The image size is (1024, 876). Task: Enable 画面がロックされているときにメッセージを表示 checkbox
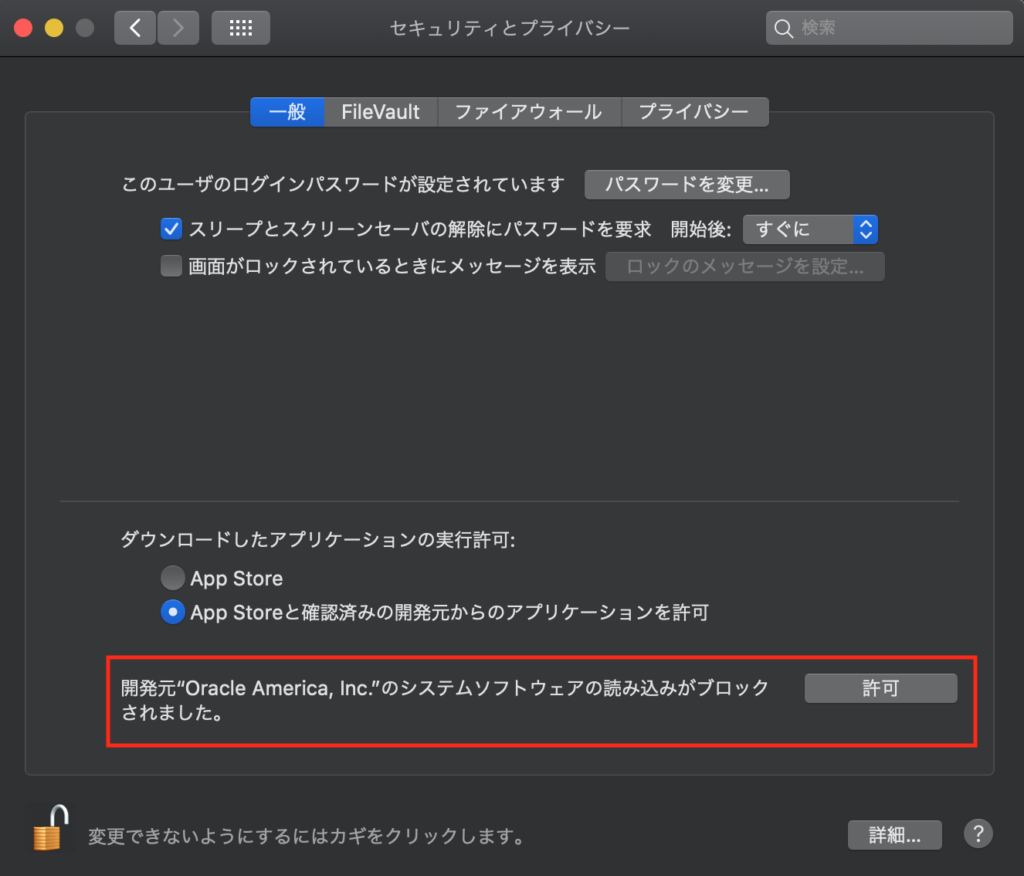pyautogui.click(x=171, y=266)
